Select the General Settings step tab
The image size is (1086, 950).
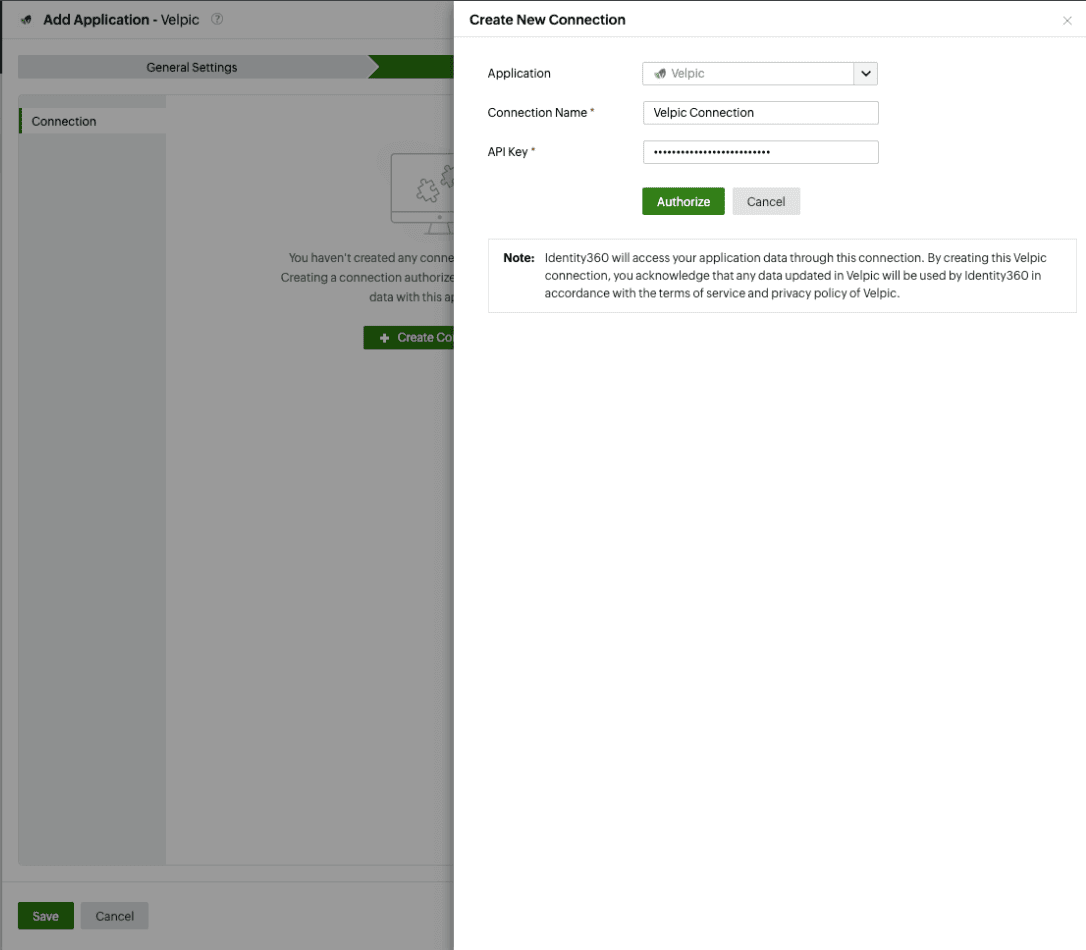click(192, 67)
